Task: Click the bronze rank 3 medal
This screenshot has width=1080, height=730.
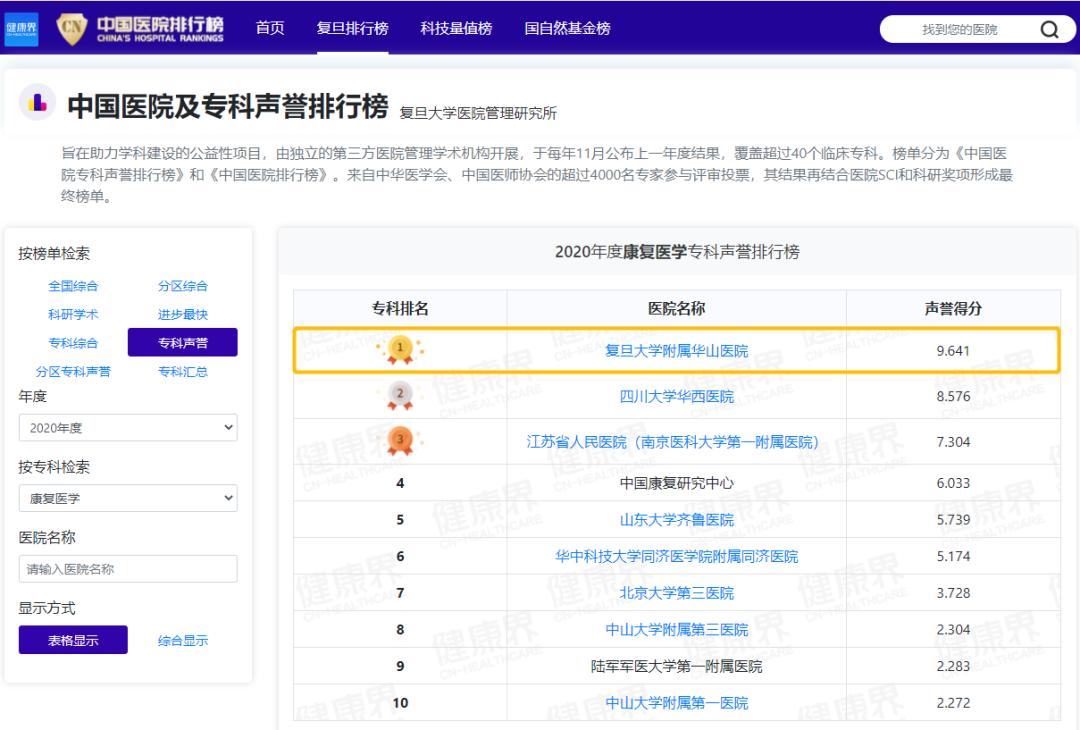Action: (x=400, y=441)
